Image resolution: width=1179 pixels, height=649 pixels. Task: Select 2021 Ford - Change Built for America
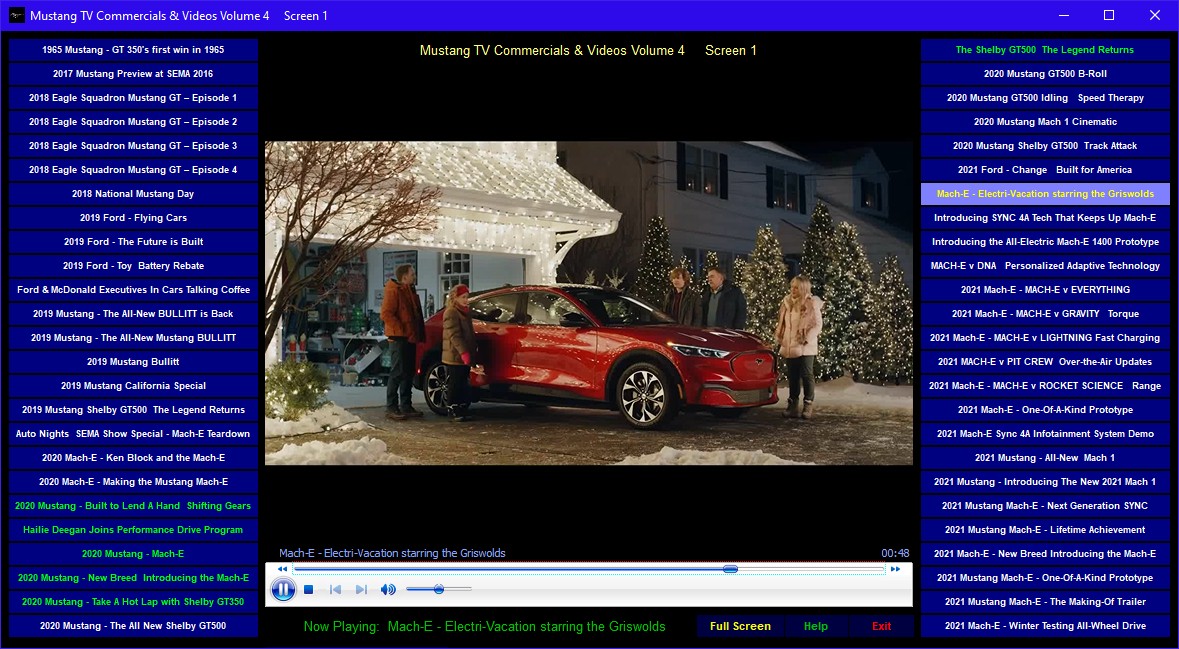point(1045,170)
